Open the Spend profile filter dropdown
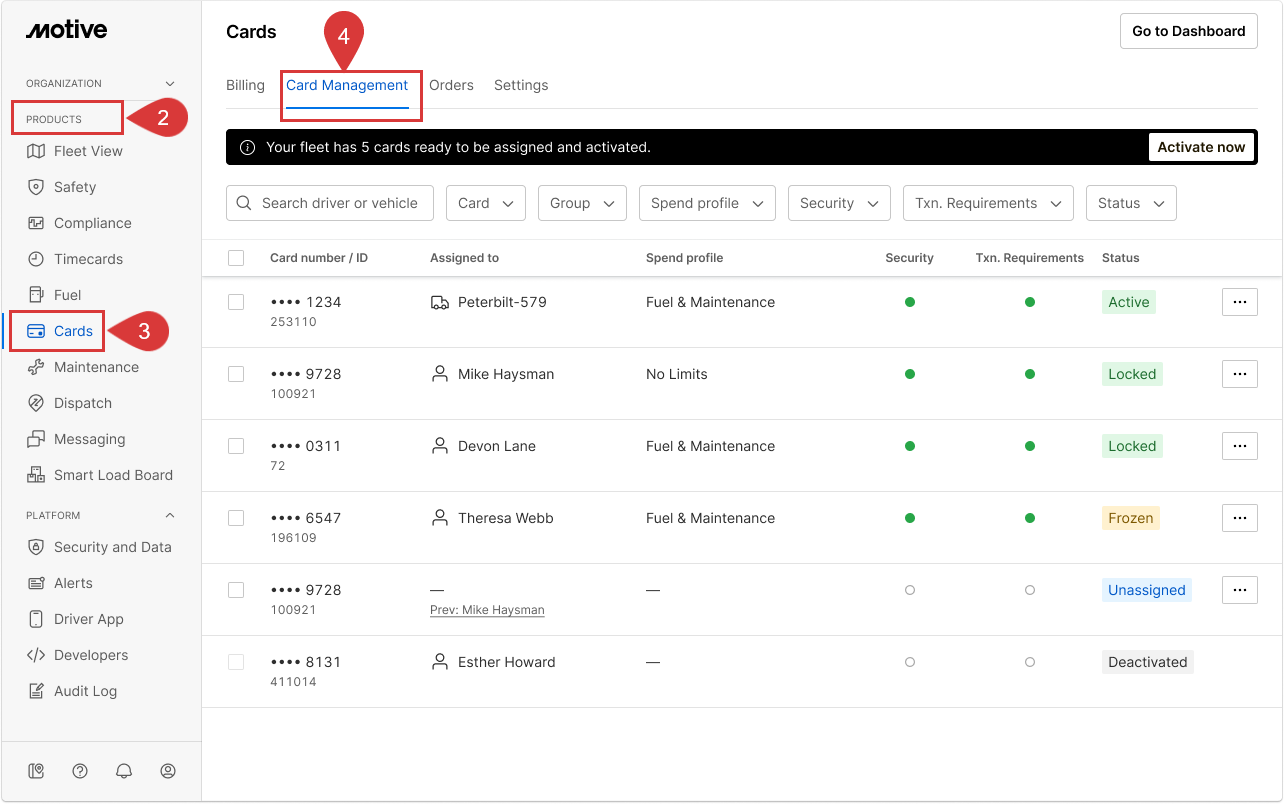This screenshot has width=1284, height=804. [x=706, y=203]
